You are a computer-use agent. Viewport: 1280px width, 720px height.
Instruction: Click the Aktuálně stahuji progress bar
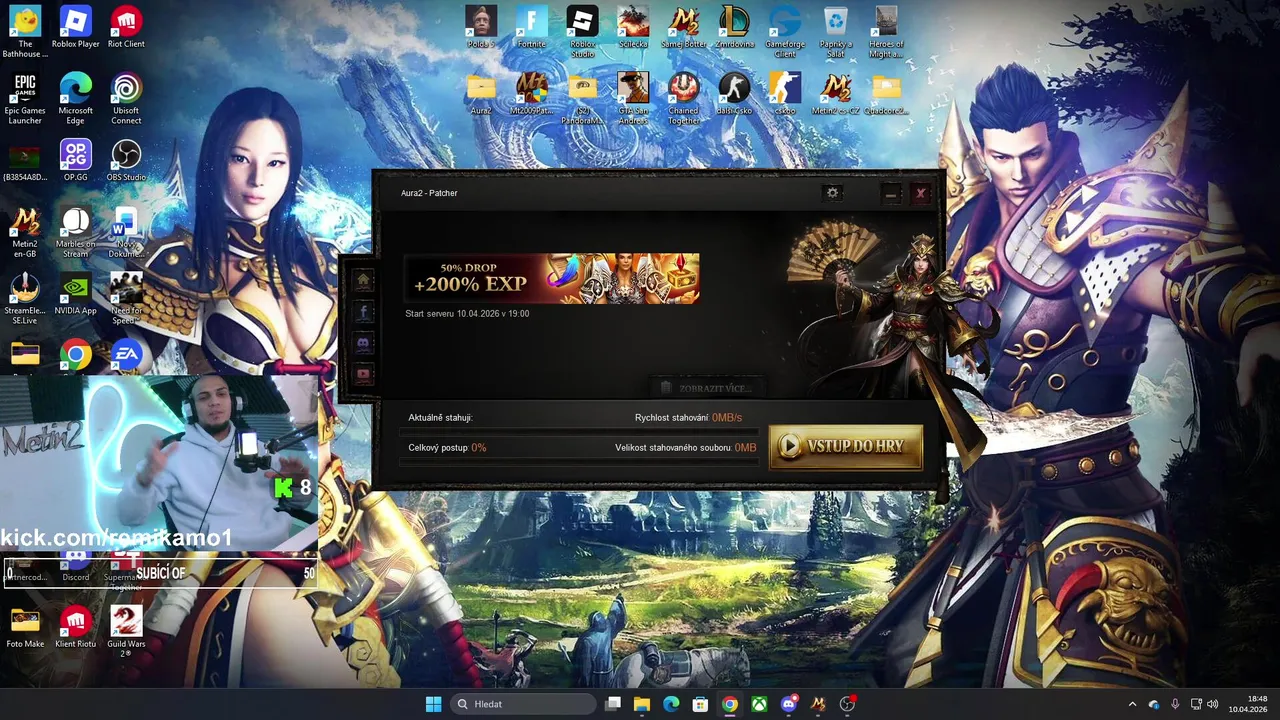click(578, 432)
